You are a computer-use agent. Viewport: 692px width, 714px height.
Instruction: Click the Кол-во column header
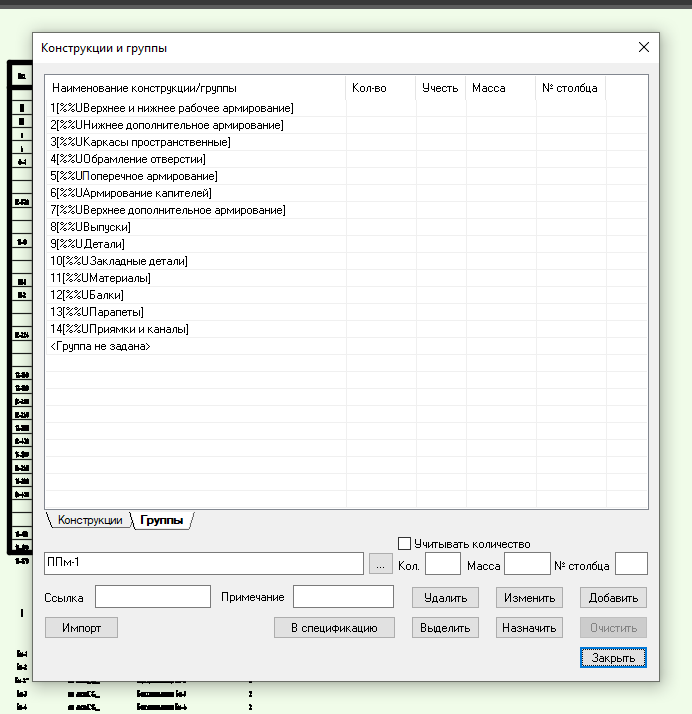coord(381,88)
